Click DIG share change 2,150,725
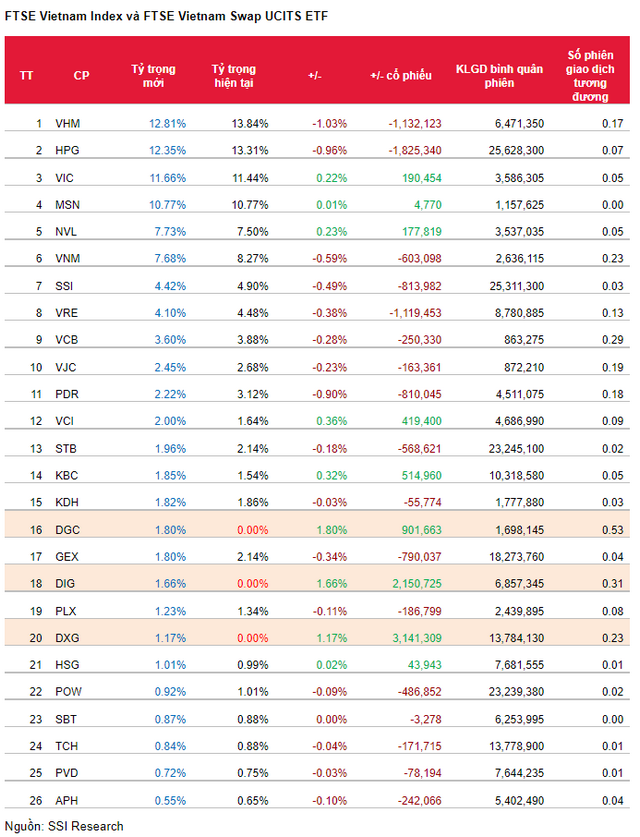Viewport: 640px width, 837px height. coord(417,584)
